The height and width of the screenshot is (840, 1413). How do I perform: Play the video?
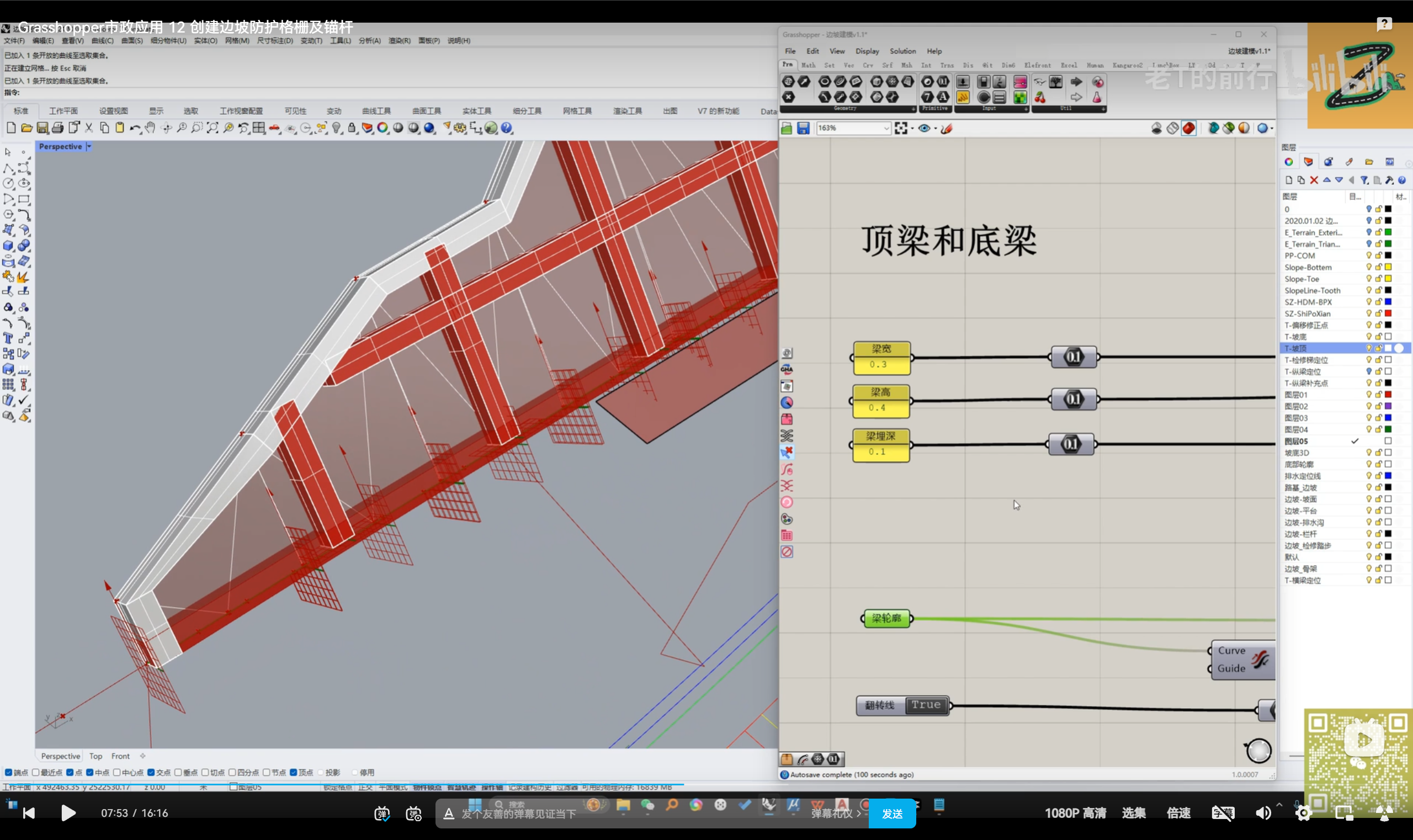tap(68, 814)
